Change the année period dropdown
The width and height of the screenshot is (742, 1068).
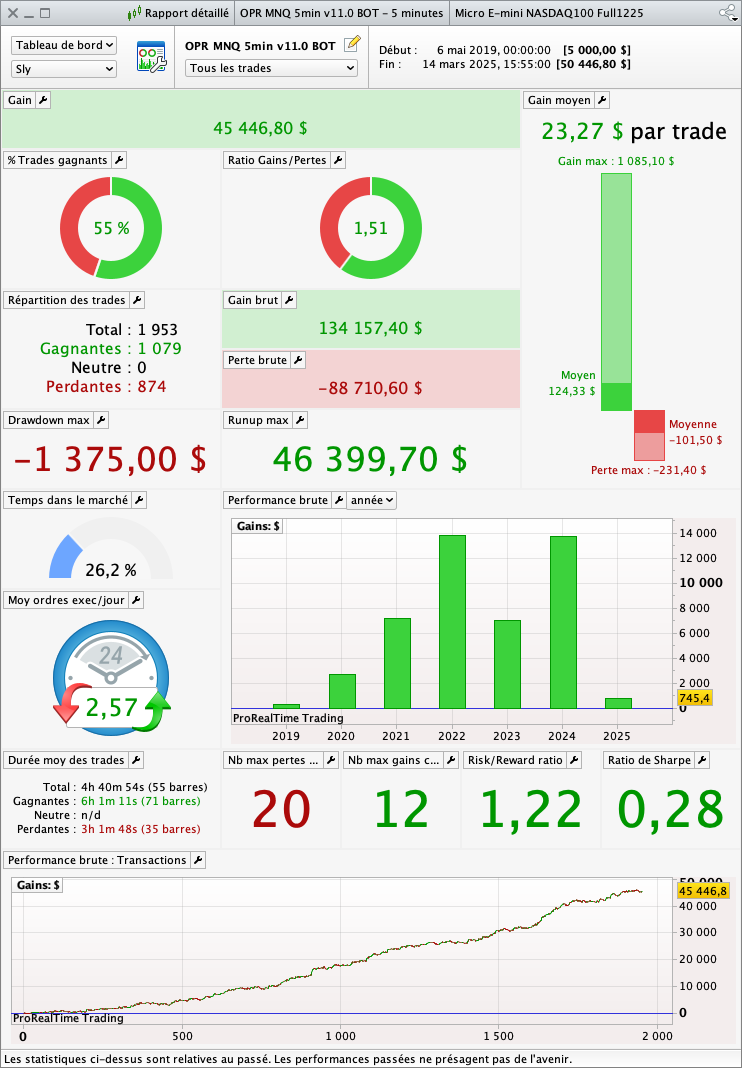tap(371, 500)
